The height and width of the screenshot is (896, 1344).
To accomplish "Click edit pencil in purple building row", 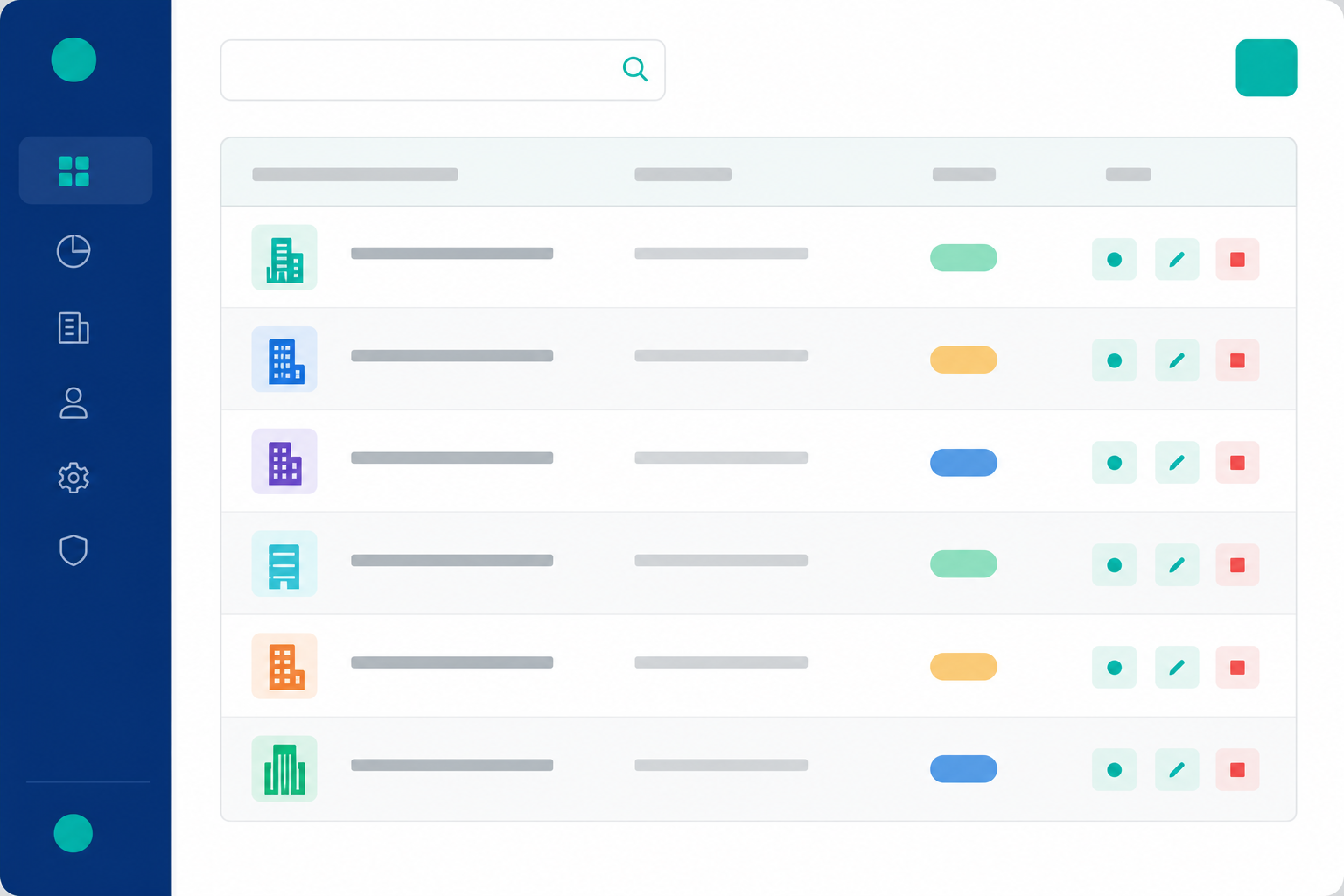I will pyautogui.click(x=1177, y=463).
